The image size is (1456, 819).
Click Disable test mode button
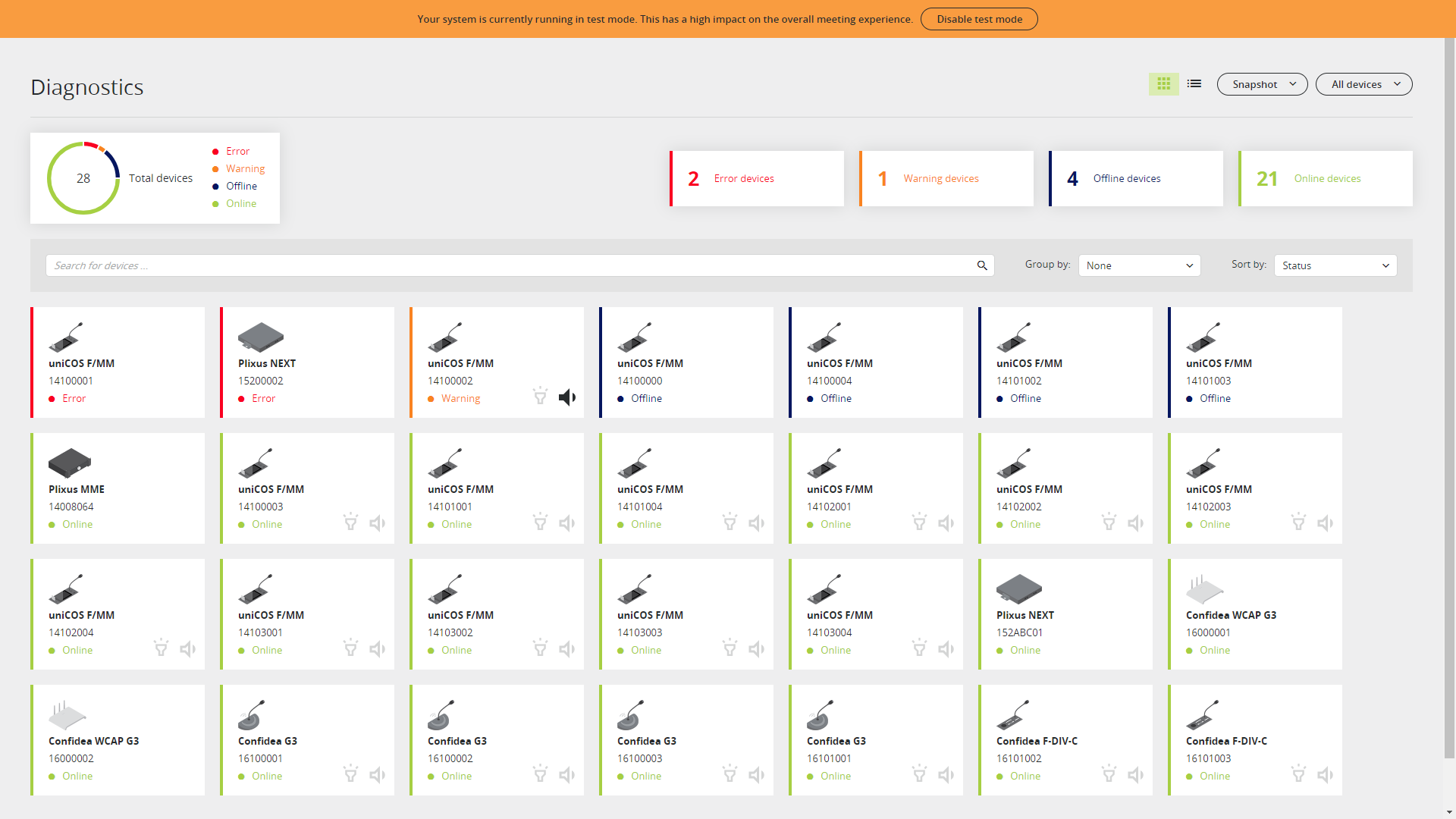tap(979, 19)
